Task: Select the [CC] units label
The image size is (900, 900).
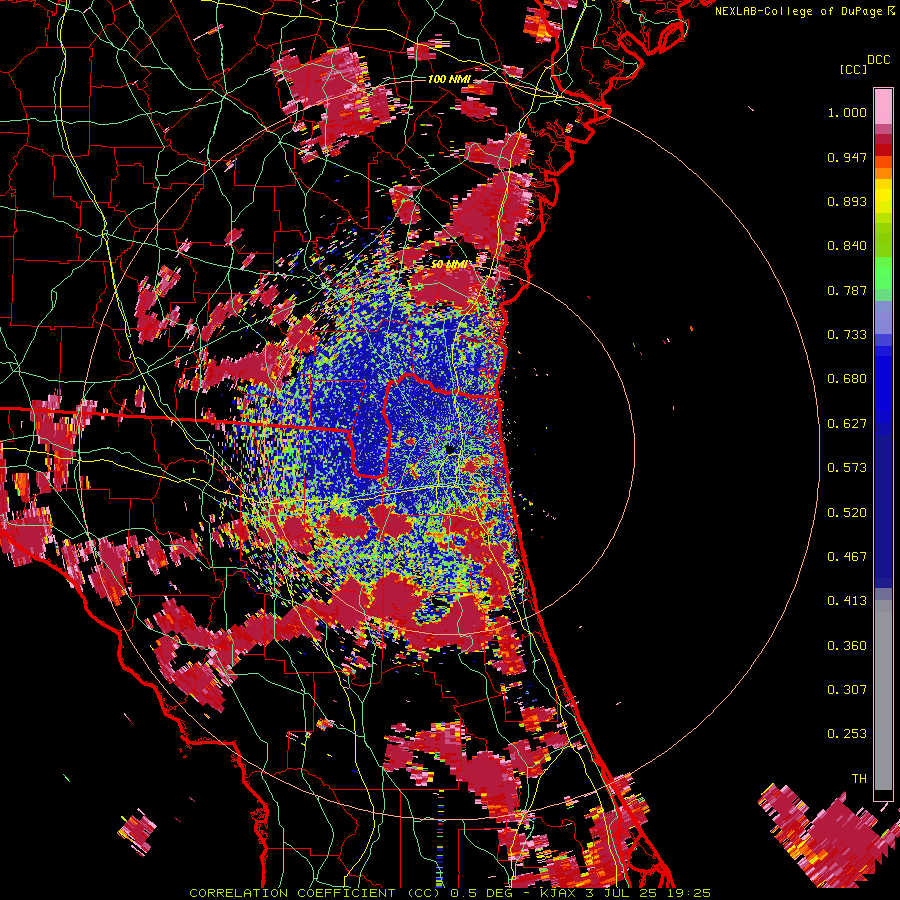Action: pyautogui.click(x=853, y=69)
